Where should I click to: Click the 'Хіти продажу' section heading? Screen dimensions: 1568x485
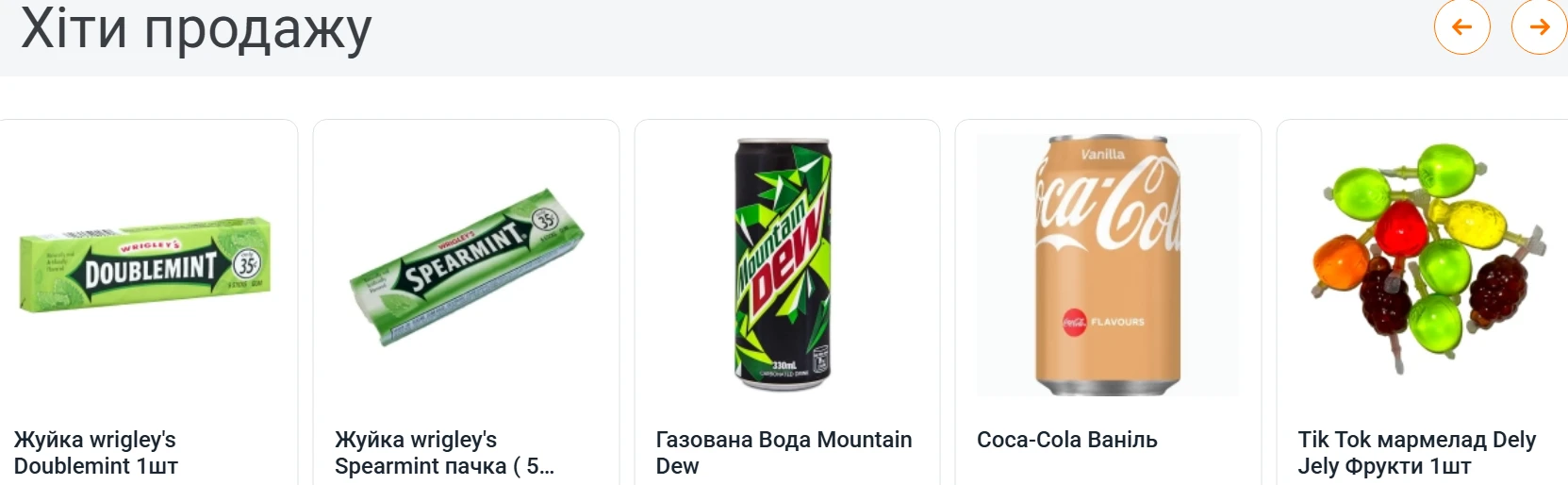point(196,28)
